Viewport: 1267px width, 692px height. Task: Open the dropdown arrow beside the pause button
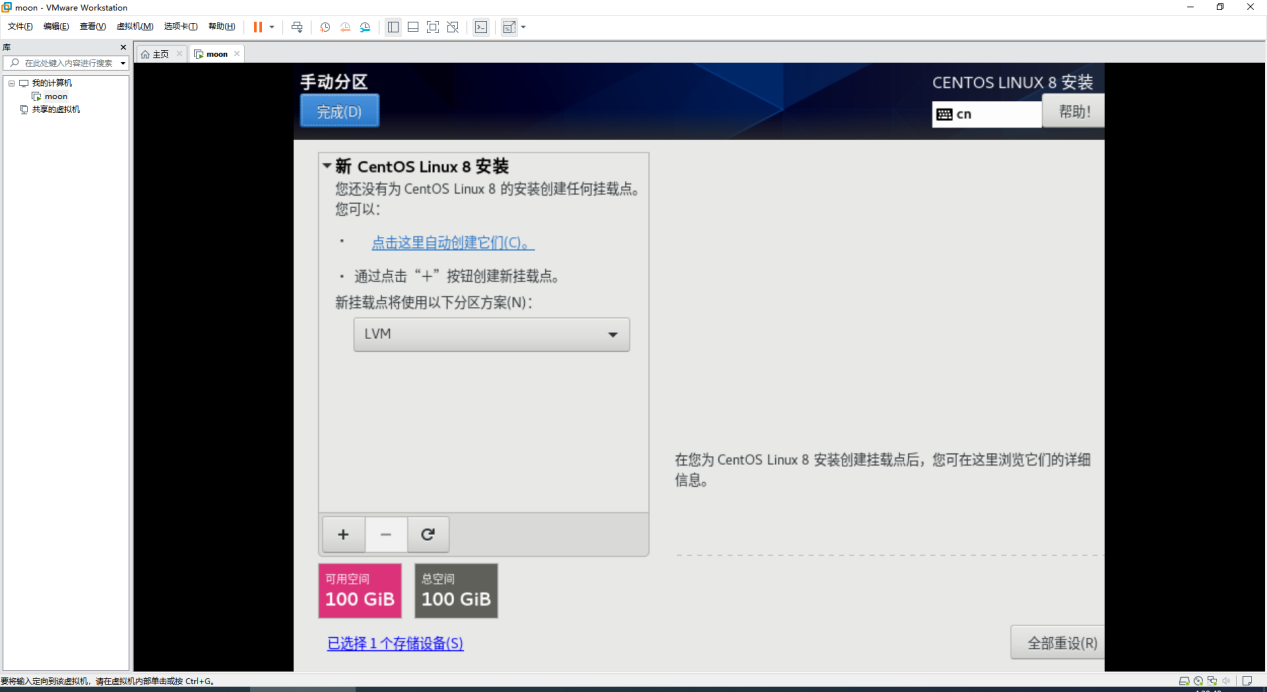pos(272,27)
